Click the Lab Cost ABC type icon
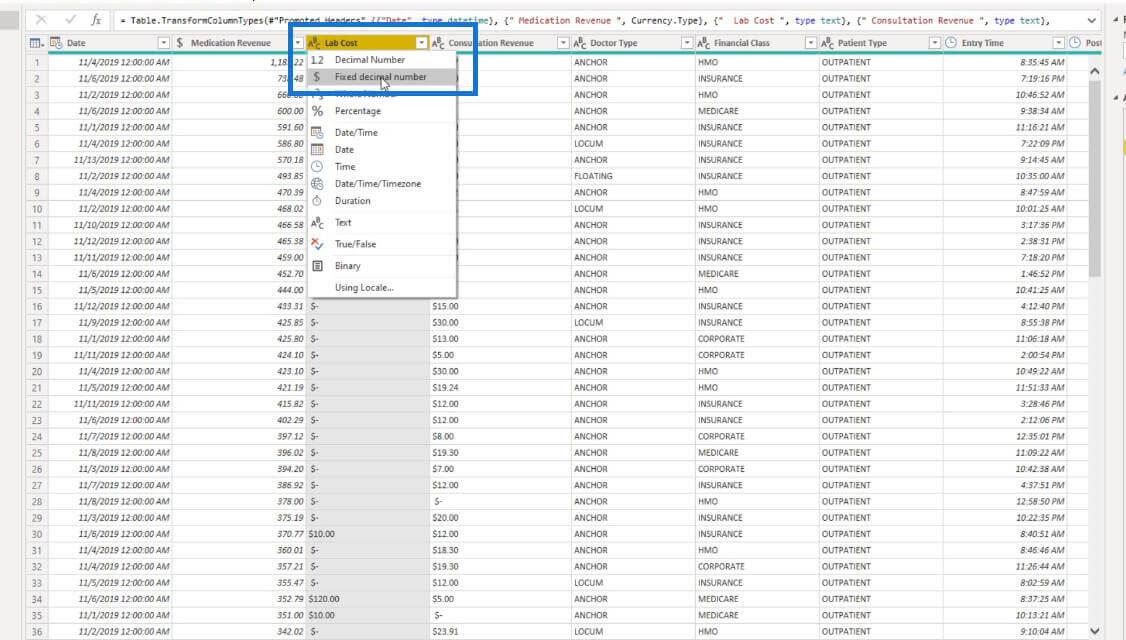The image size is (1126, 640). coord(315,43)
